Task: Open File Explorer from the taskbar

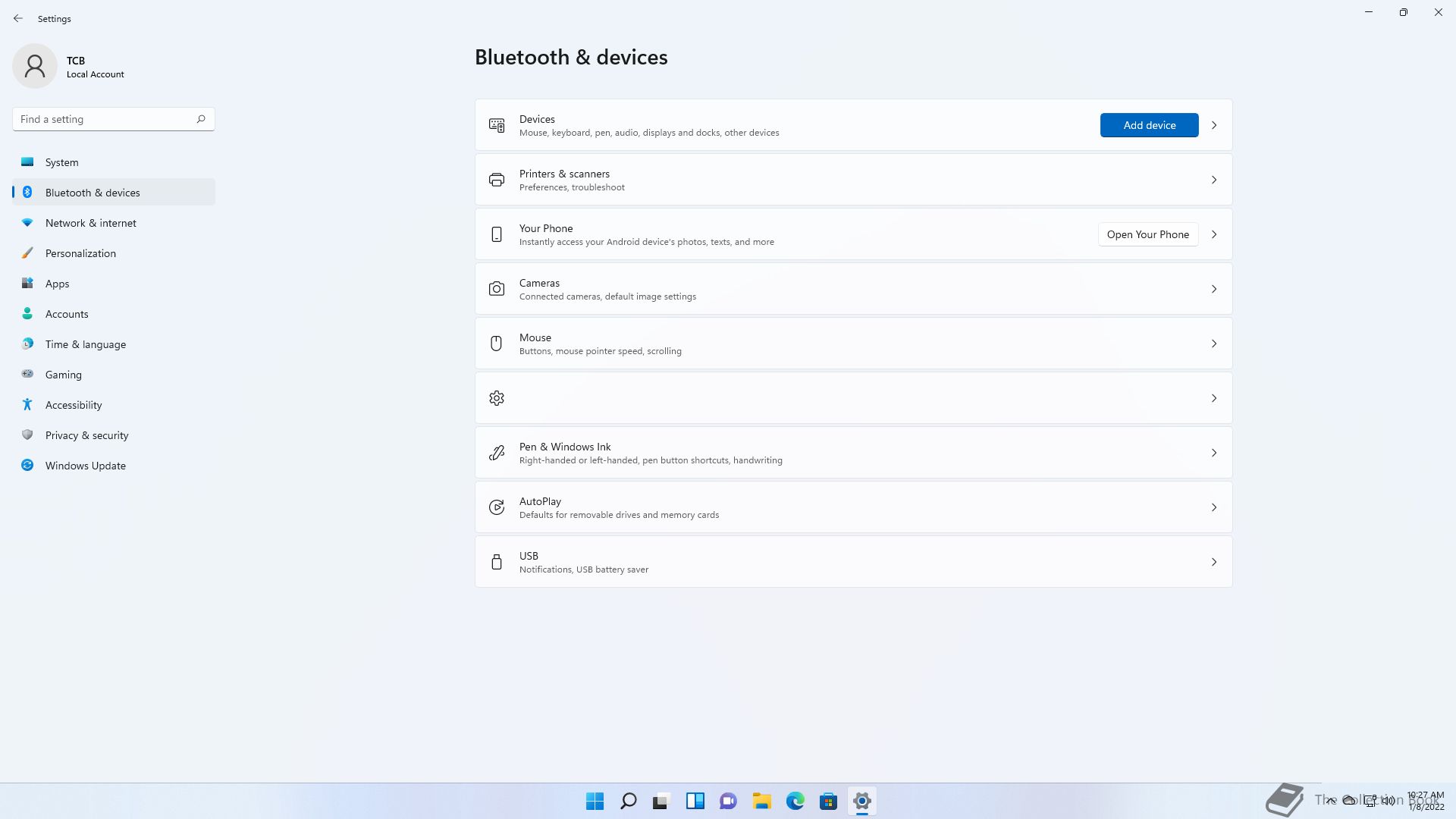Action: [762, 801]
